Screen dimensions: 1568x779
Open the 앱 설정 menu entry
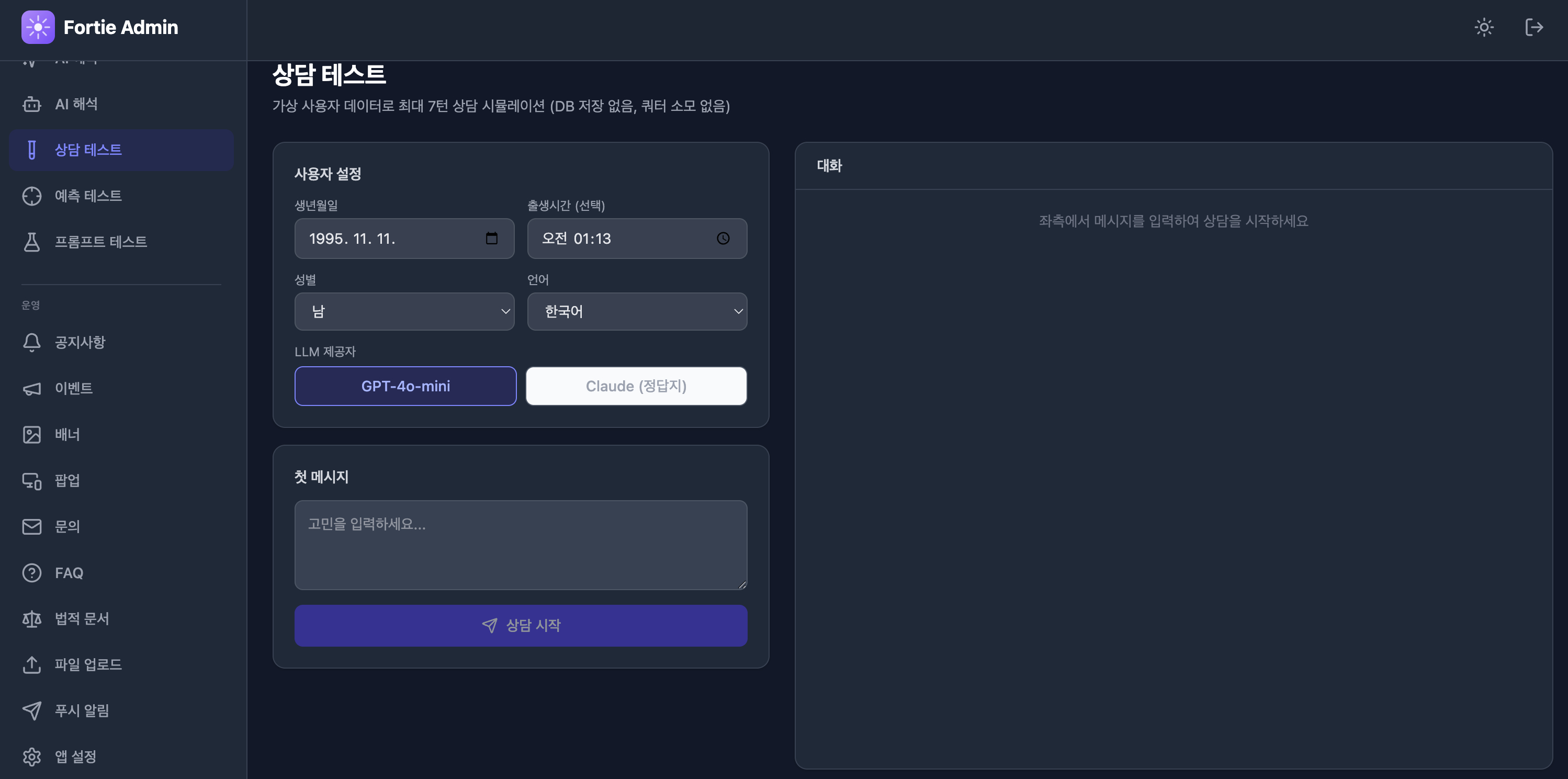(75, 757)
